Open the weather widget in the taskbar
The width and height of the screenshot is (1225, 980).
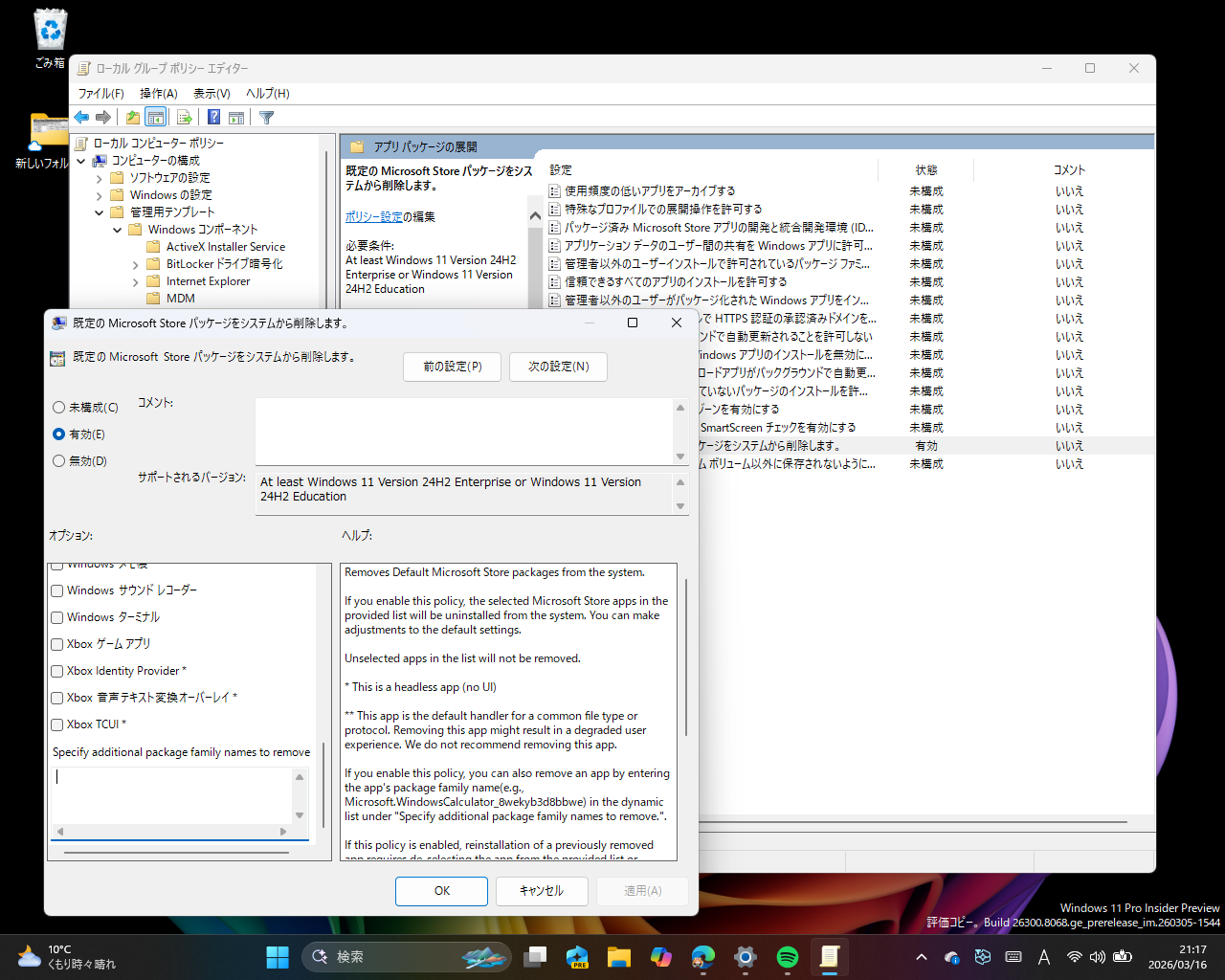(x=67, y=957)
